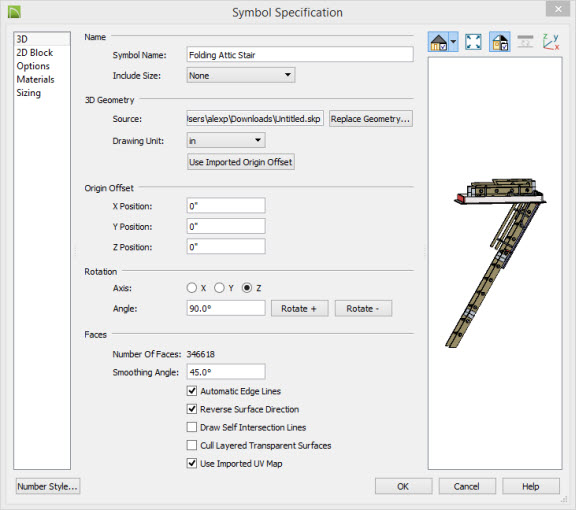Viewport: 576px width, 510px height.
Task: Click the green Chief Architect logo icon
Action: click(x=14, y=12)
